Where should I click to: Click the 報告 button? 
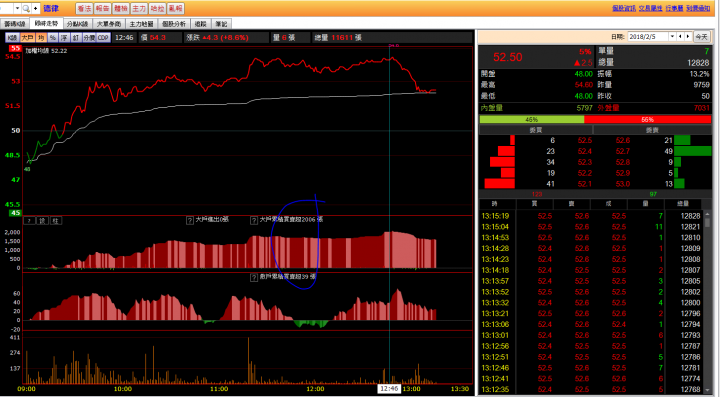pos(102,8)
